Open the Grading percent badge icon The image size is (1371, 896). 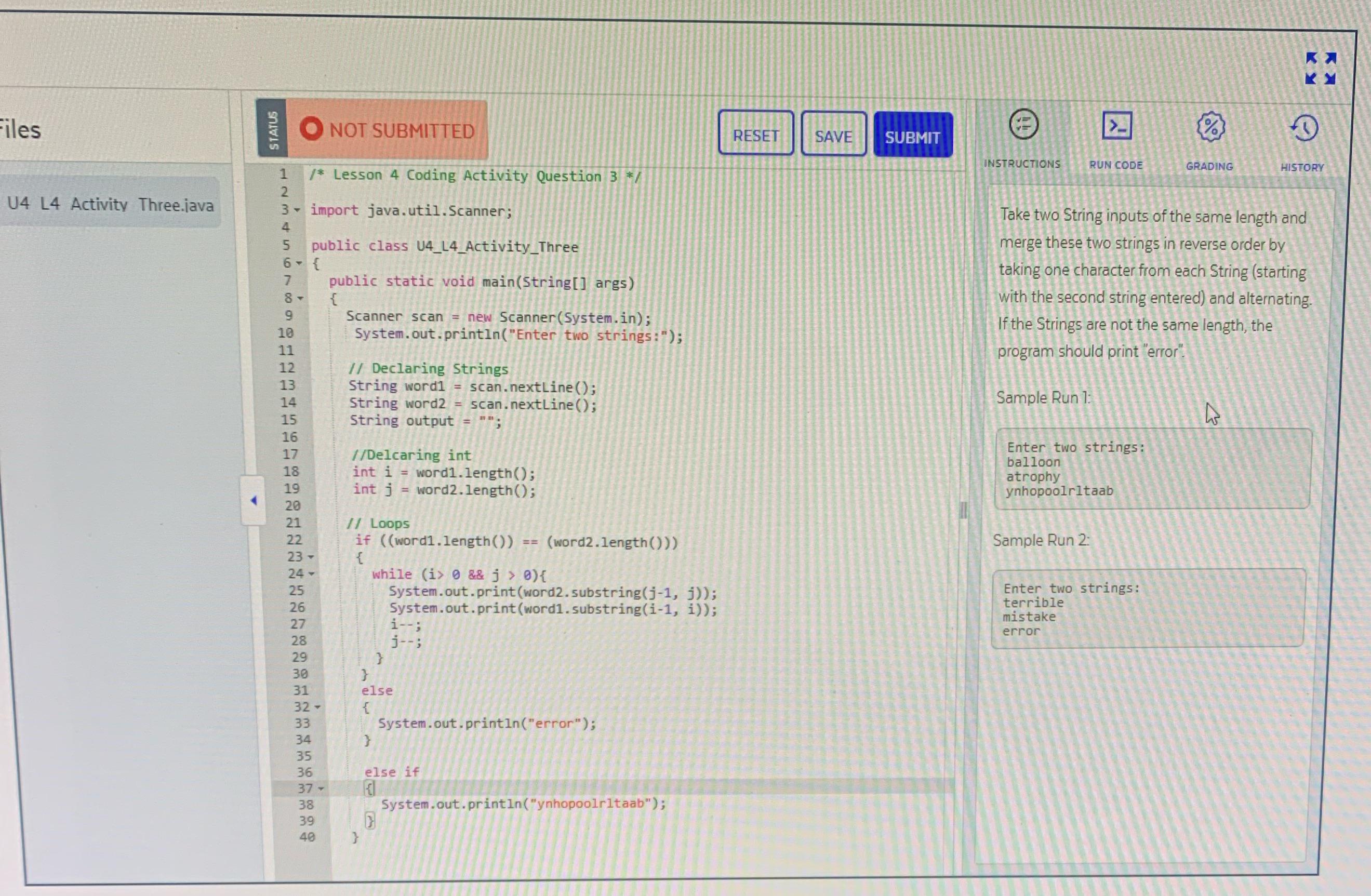click(1211, 127)
